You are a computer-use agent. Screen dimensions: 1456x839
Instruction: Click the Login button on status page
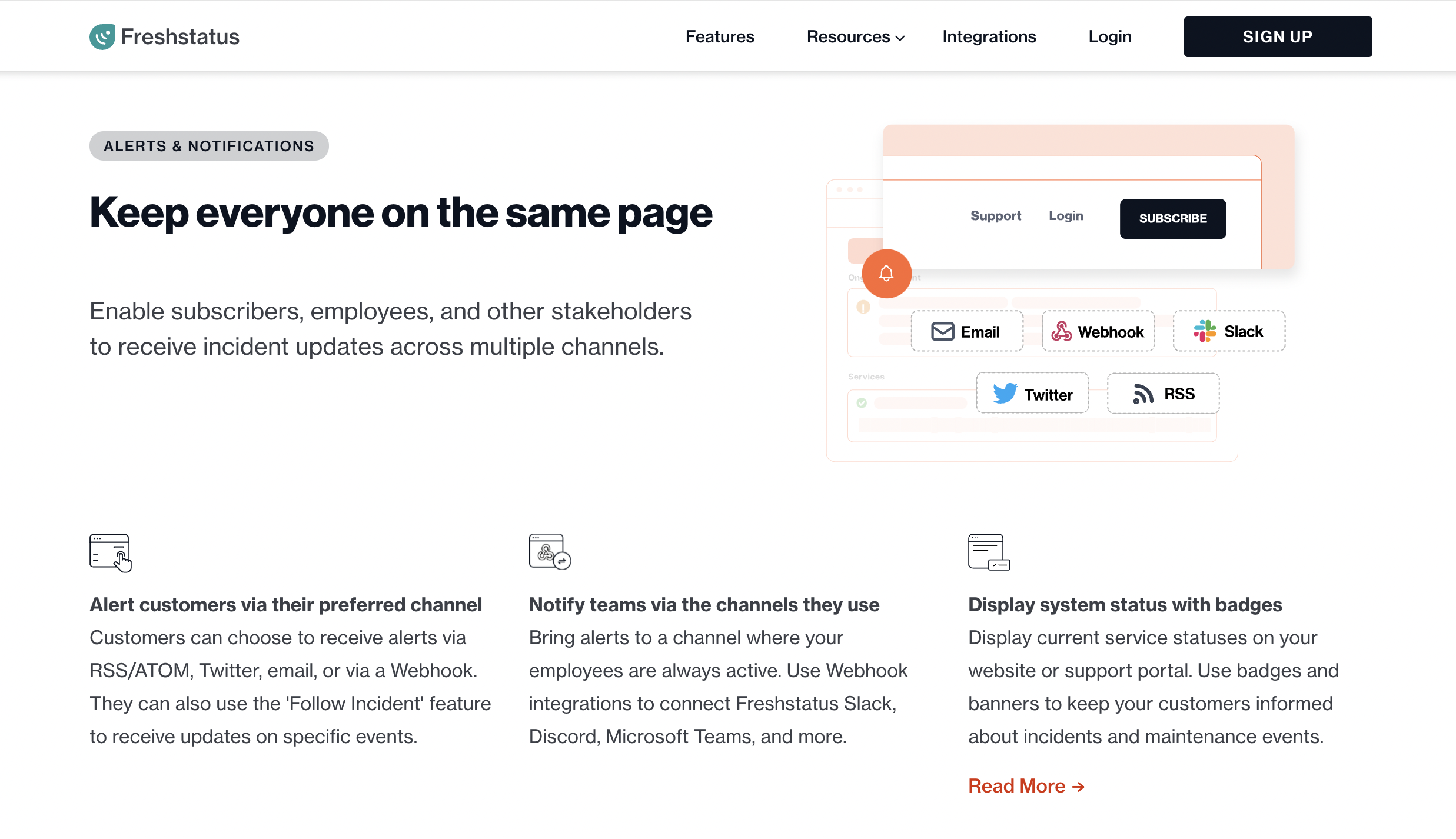pos(1065,215)
